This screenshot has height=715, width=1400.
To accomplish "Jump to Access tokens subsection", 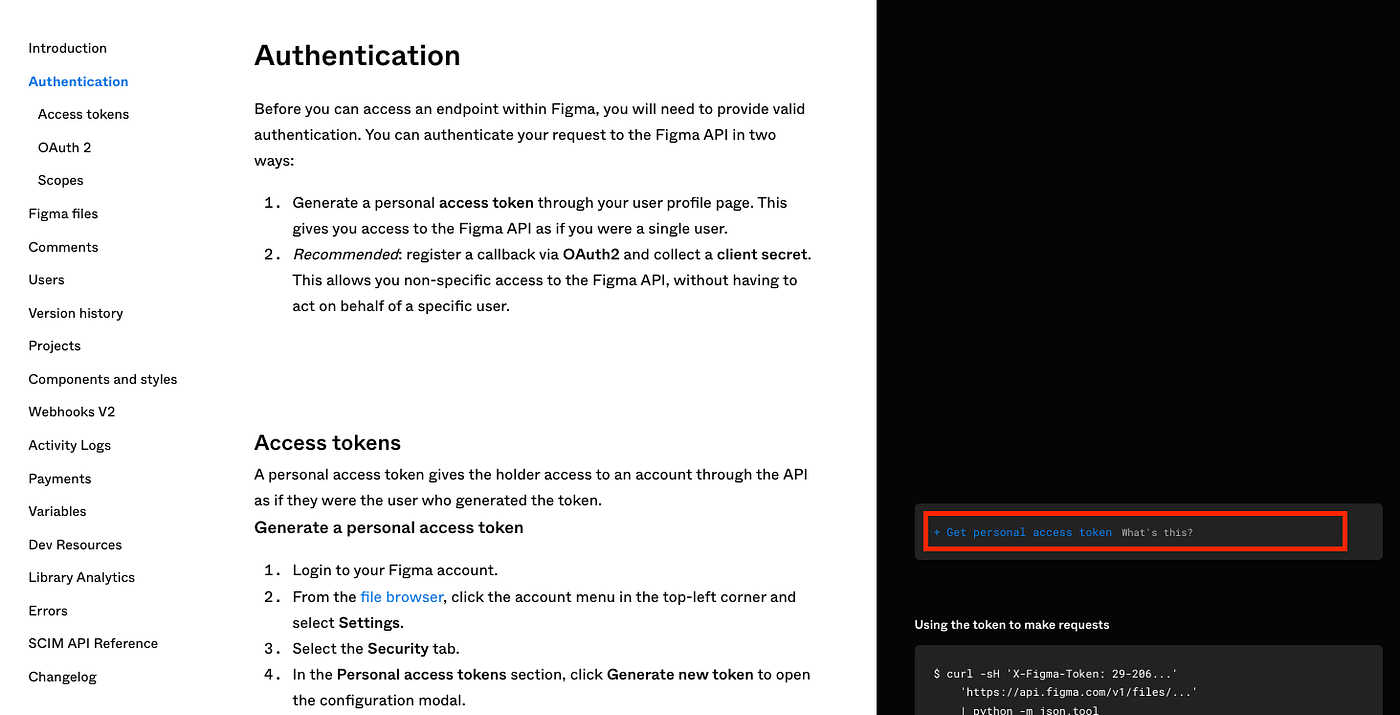I will (x=83, y=114).
